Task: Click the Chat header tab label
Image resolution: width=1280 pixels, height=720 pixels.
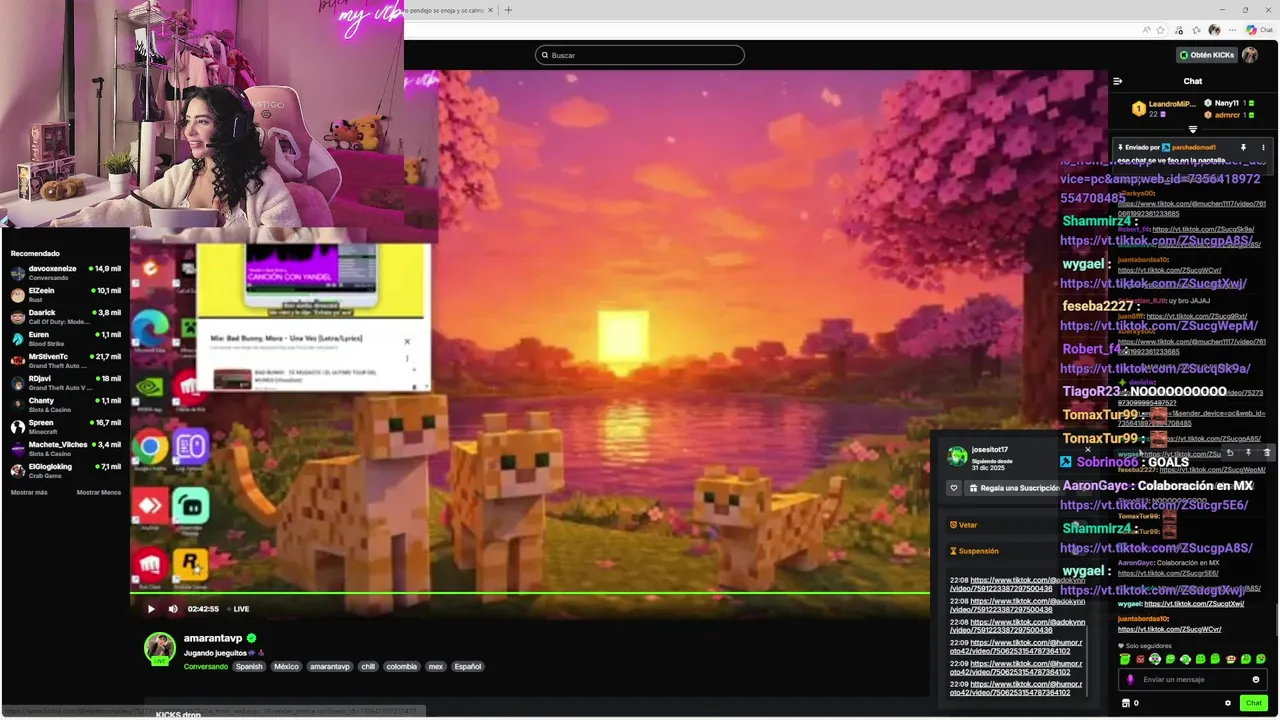Action: point(1193,81)
